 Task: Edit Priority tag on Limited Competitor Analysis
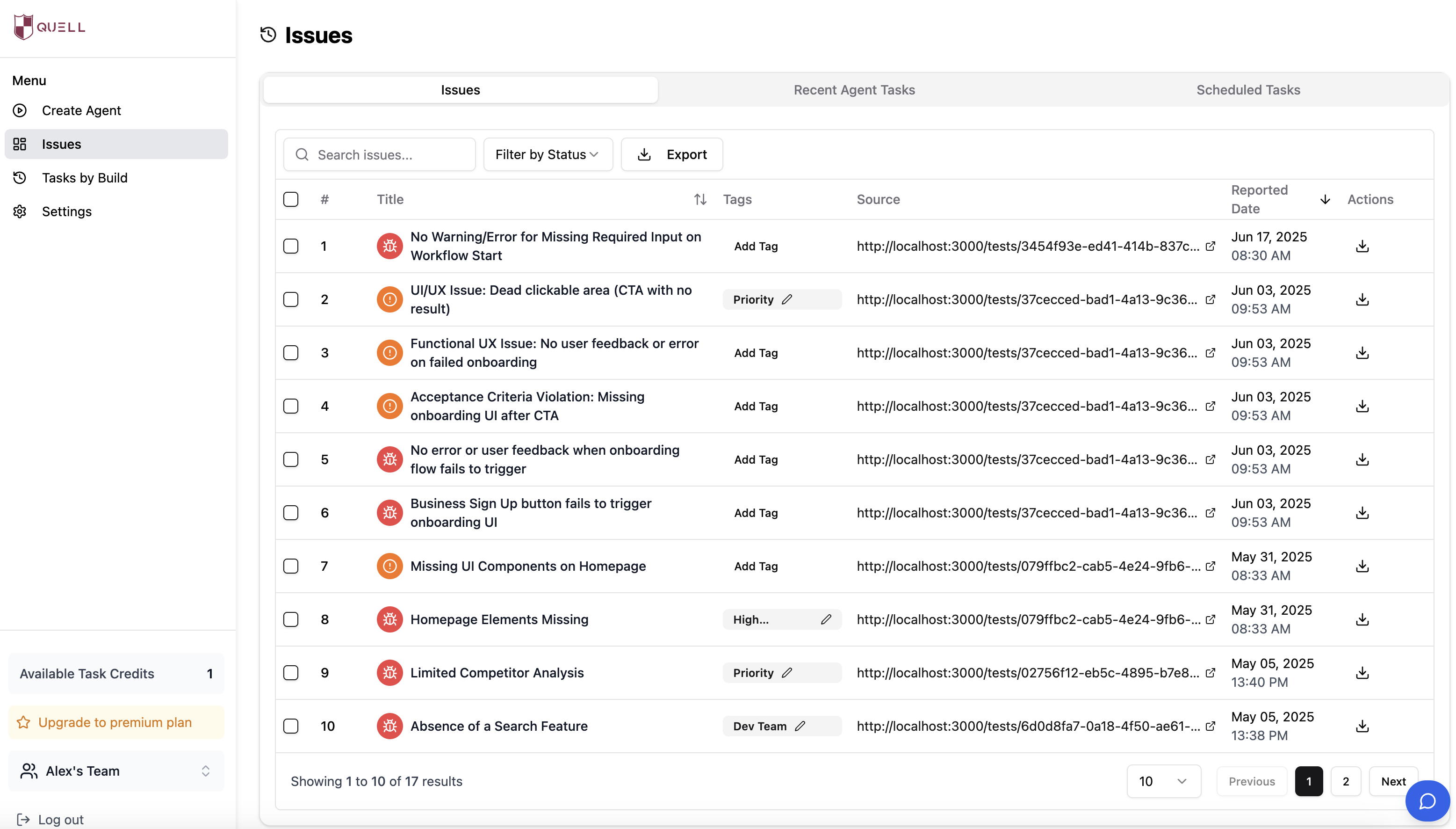(786, 672)
